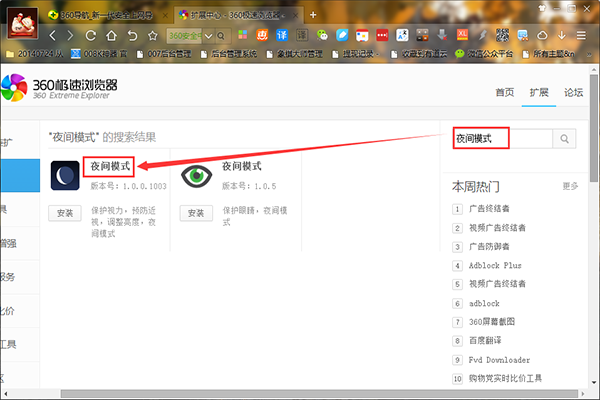Click the screen capture monitor extension icon
The width and height of the screenshot is (600, 400).
point(522,36)
